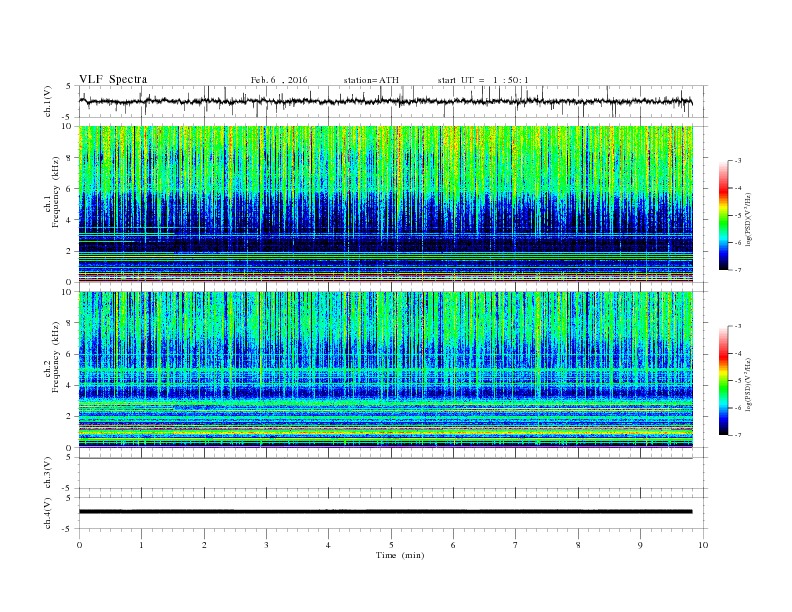Select the ch.1 "Frequency (kHz)" axis label
792x612 pixels.
(x=56, y=192)
